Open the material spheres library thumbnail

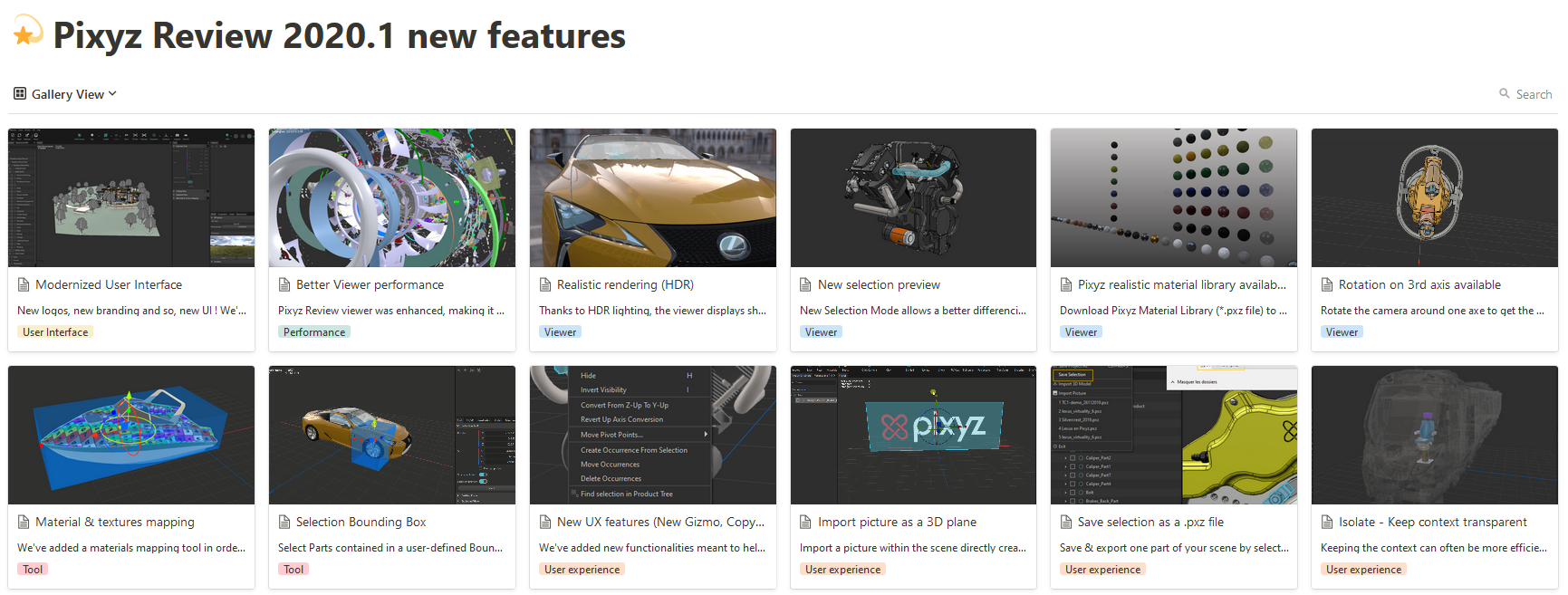(x=1173, y=197)
